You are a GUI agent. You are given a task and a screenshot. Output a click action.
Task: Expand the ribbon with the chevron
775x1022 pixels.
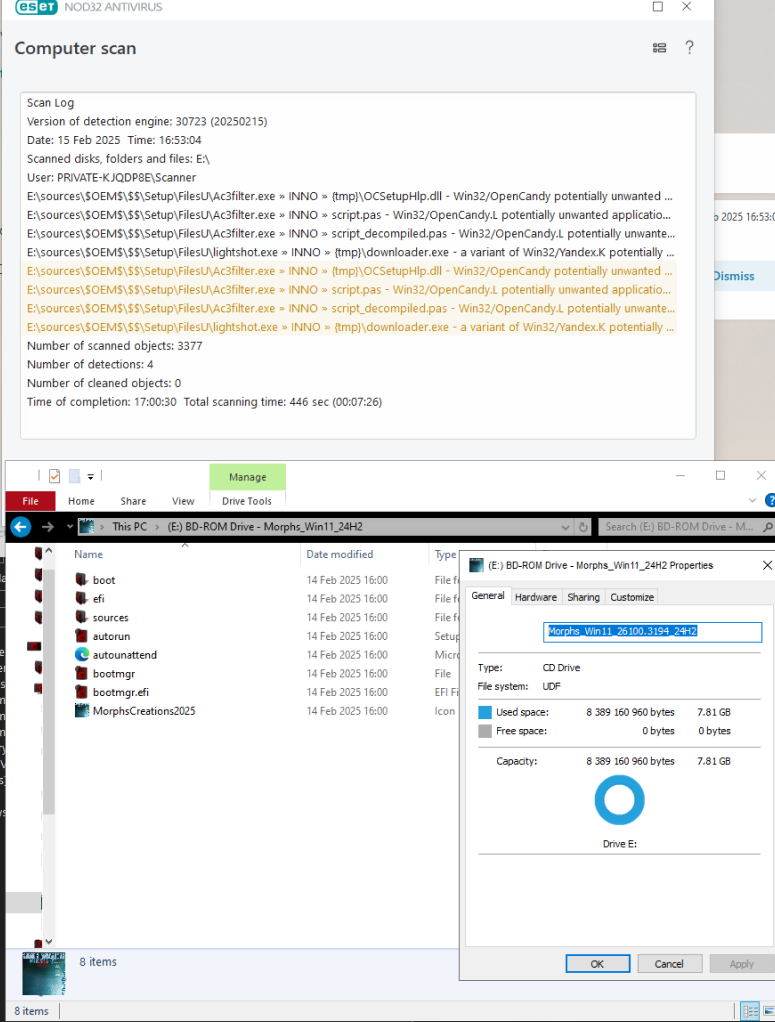(x=752, y=501)
